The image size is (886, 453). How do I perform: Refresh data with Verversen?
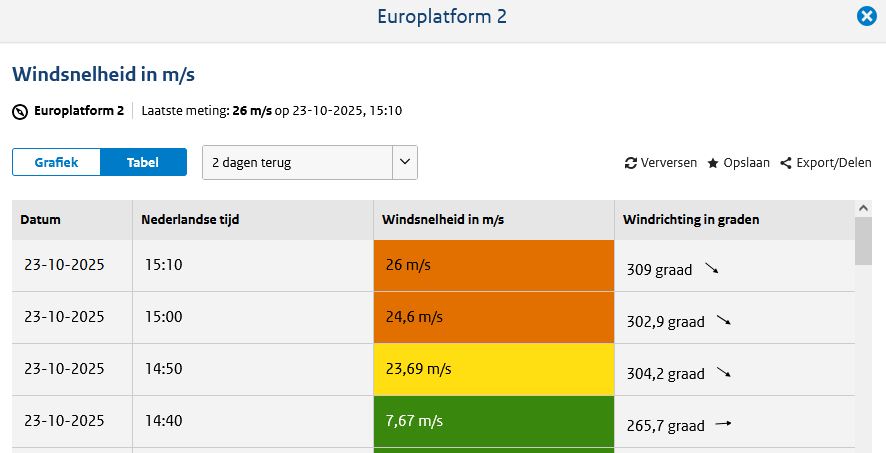661,163
